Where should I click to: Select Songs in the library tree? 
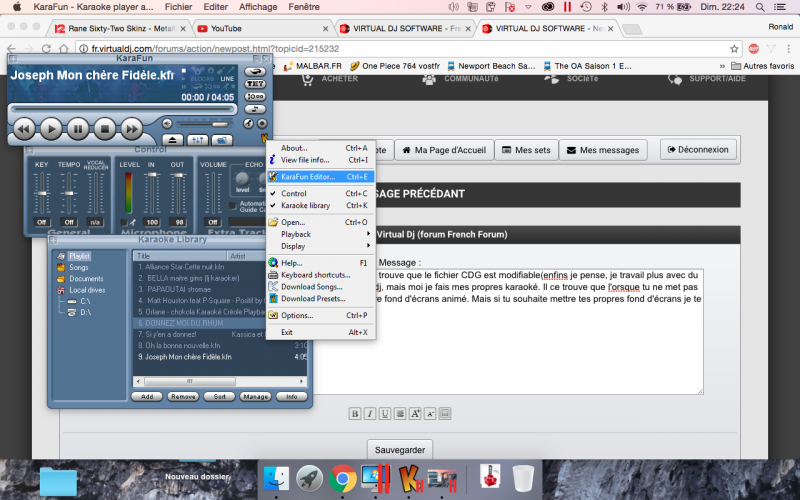click(79, 267)
